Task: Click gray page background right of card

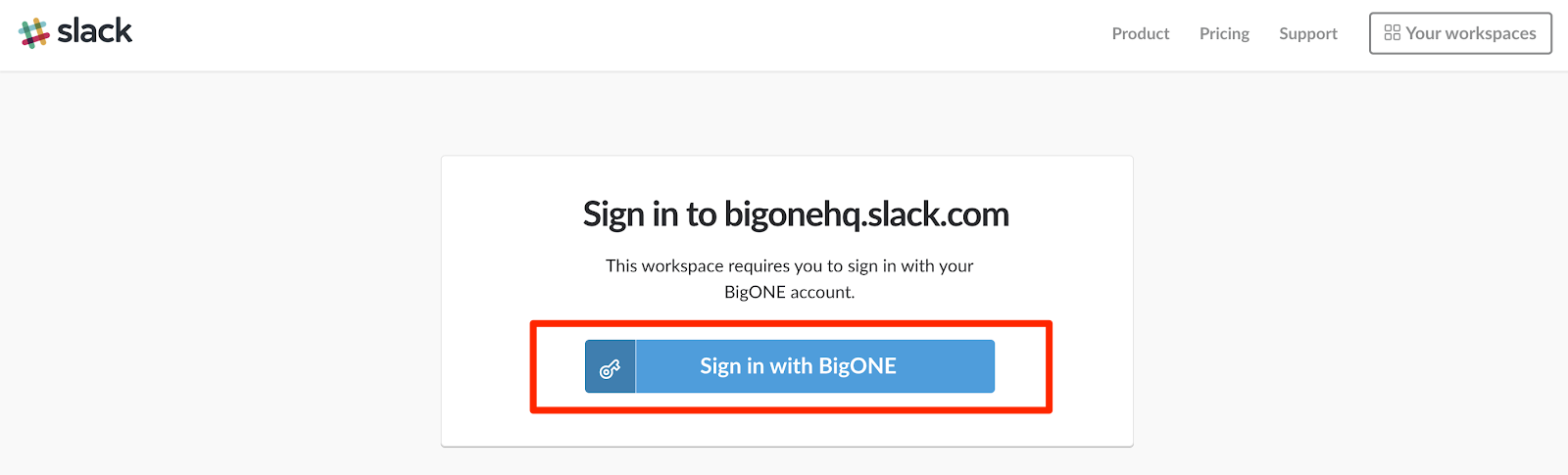Action: [1352, 294]
